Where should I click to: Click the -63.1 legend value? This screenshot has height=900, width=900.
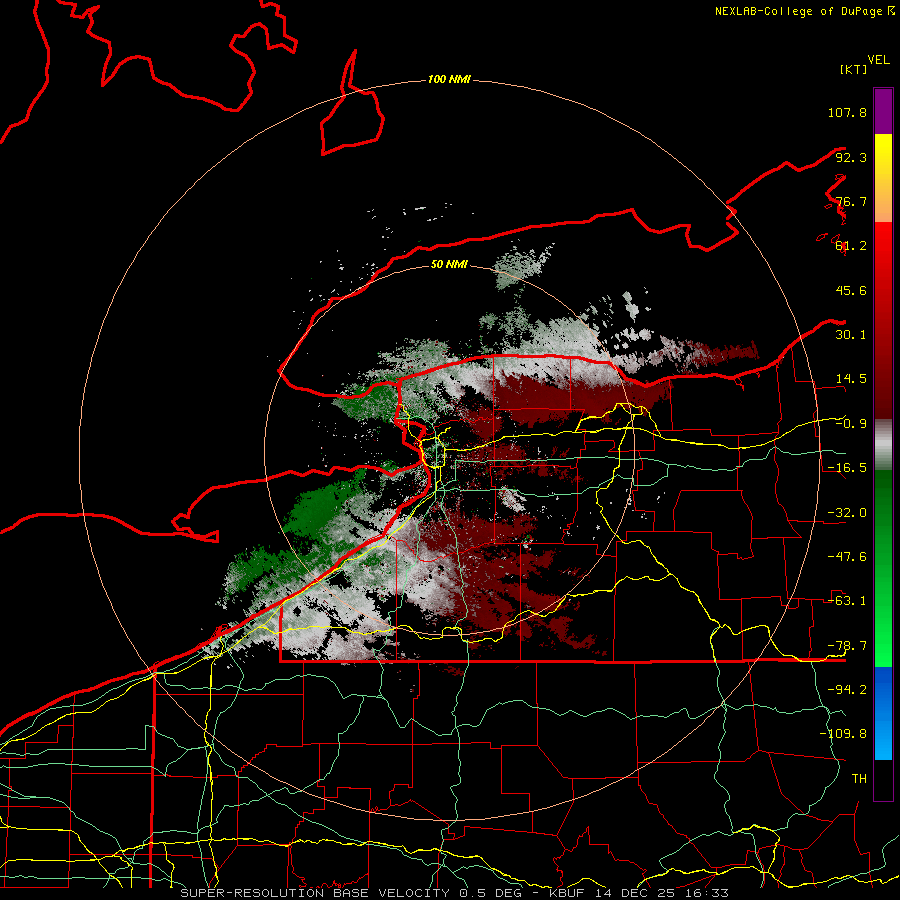pos(847,601)
